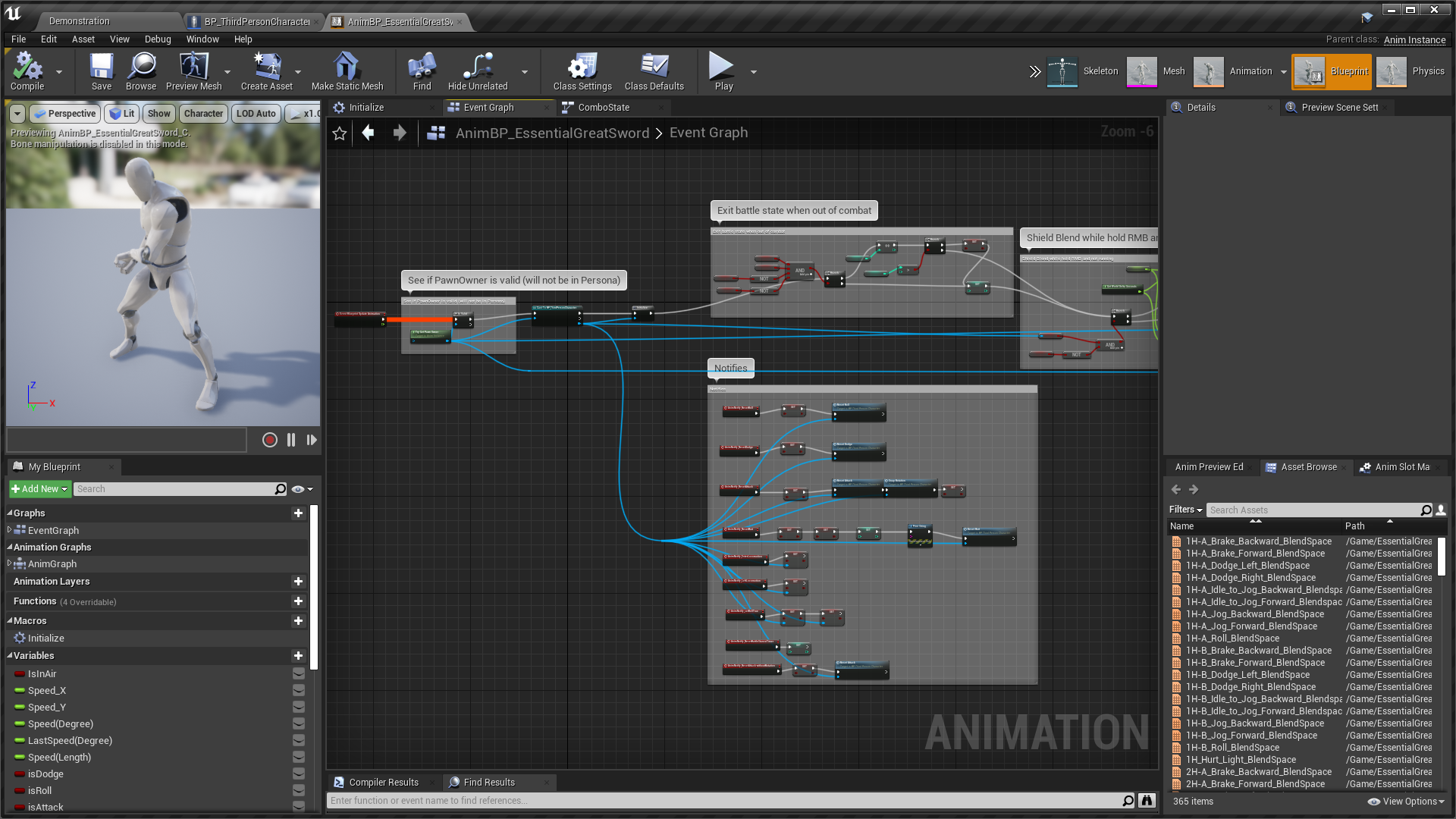1456x819 pixels.
Task: Toggle editable state of isDodge variable
Action: (297, 774)
